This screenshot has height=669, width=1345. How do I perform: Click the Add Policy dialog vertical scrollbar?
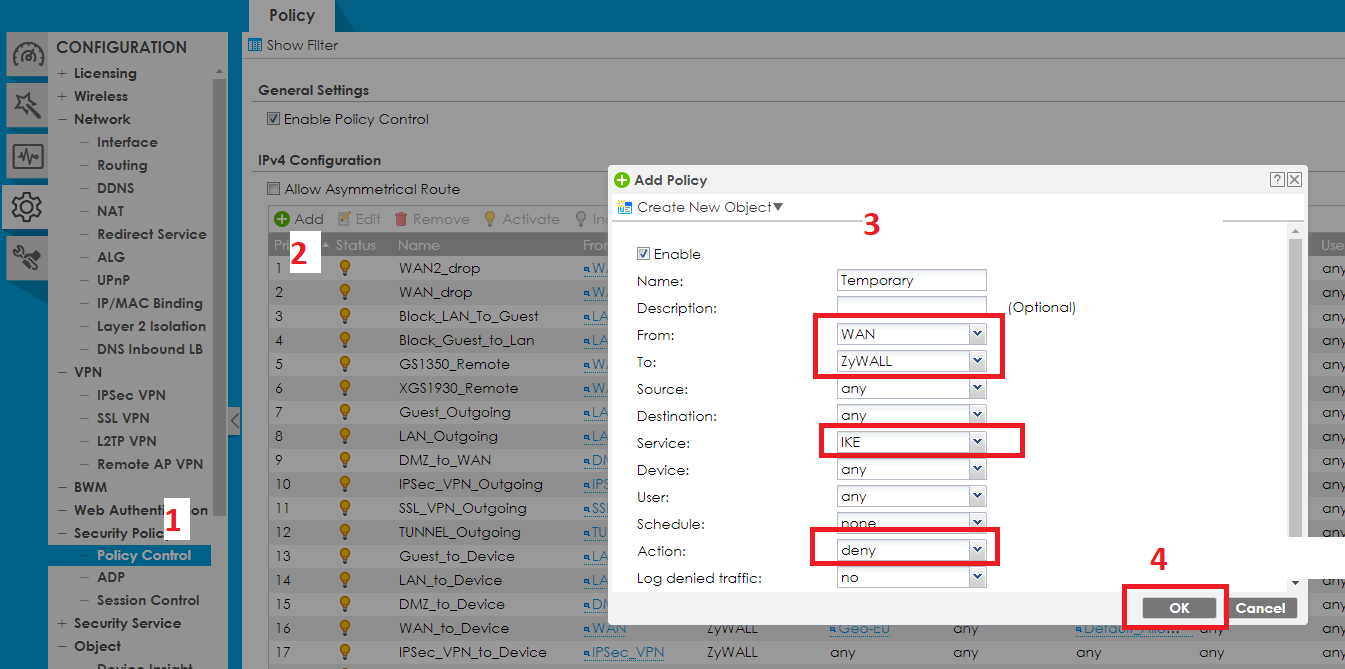tap(1296, 400)
